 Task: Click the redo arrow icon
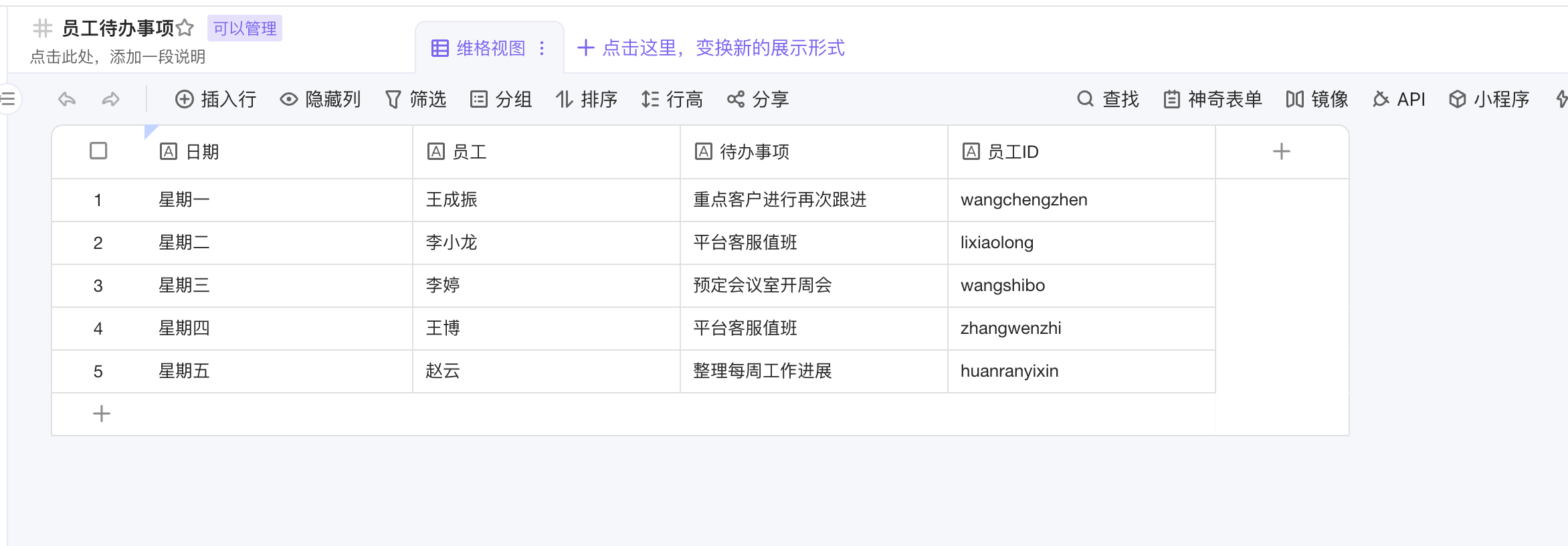pos(110,100)
